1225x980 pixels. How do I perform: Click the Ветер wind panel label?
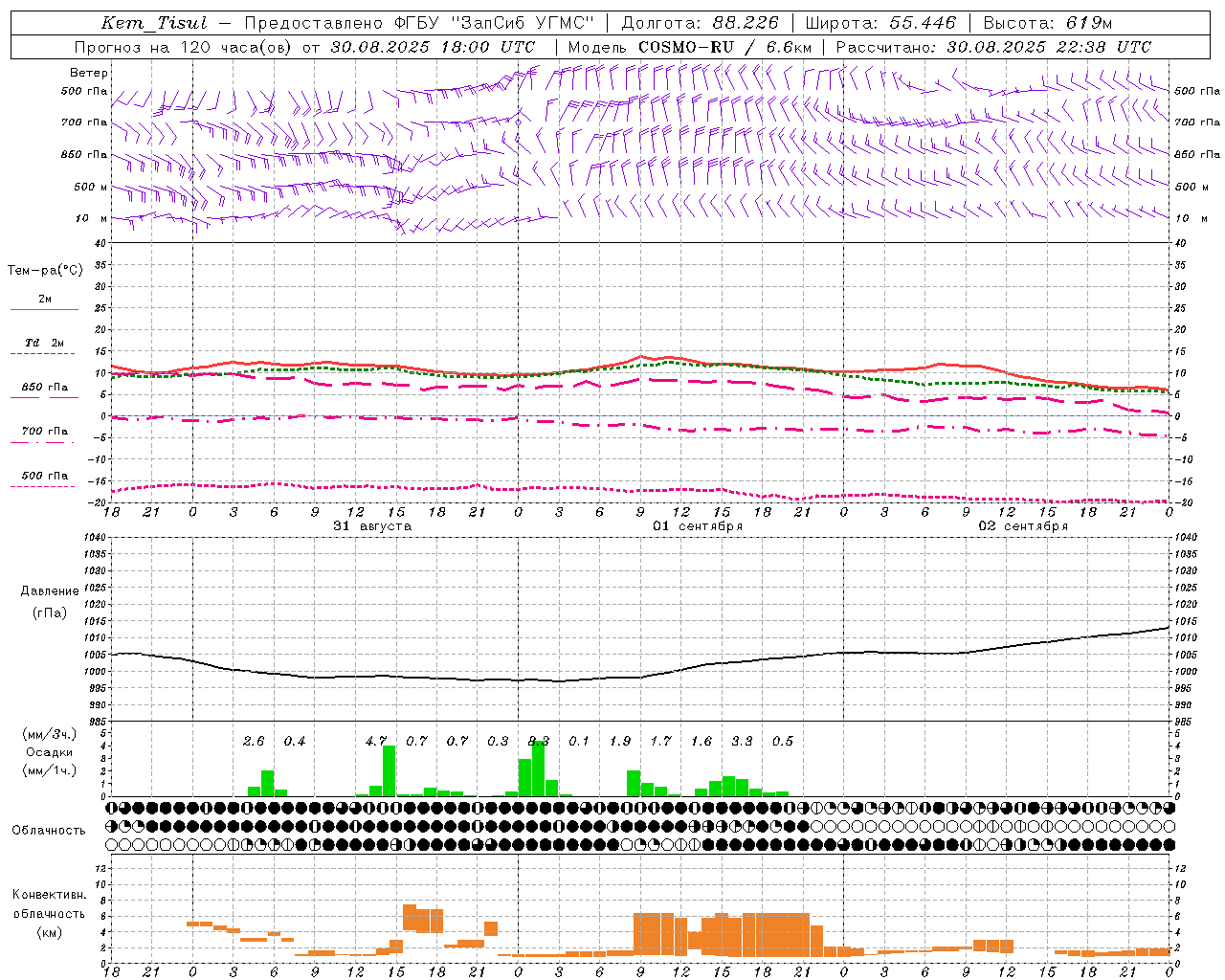89,73
